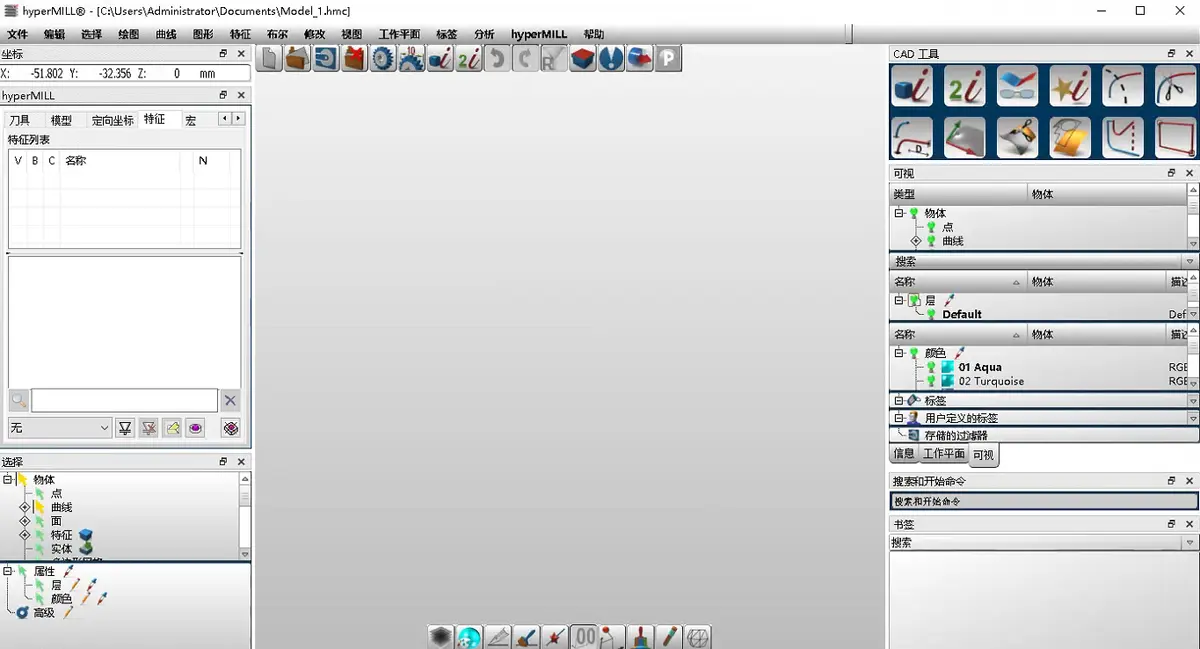Click the 00 icon in bottom toolbar
Viewport: 1200px width, 649px height.
pyautogui.click(x=584, y=636)
